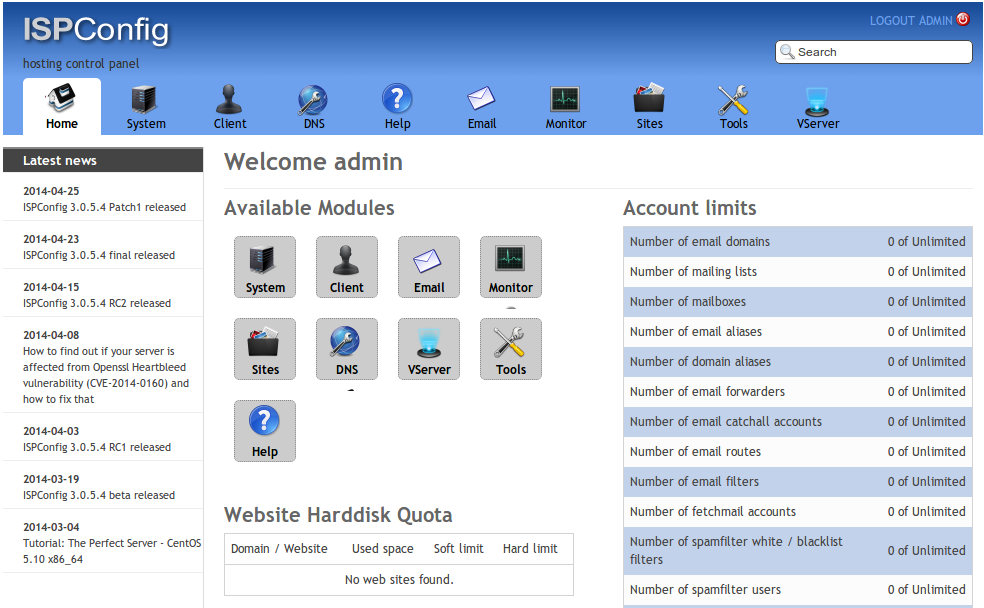Screen dimensions: 984x608
Task: Click the 2014-03-04 news date
Action: [x=51, y=527]
